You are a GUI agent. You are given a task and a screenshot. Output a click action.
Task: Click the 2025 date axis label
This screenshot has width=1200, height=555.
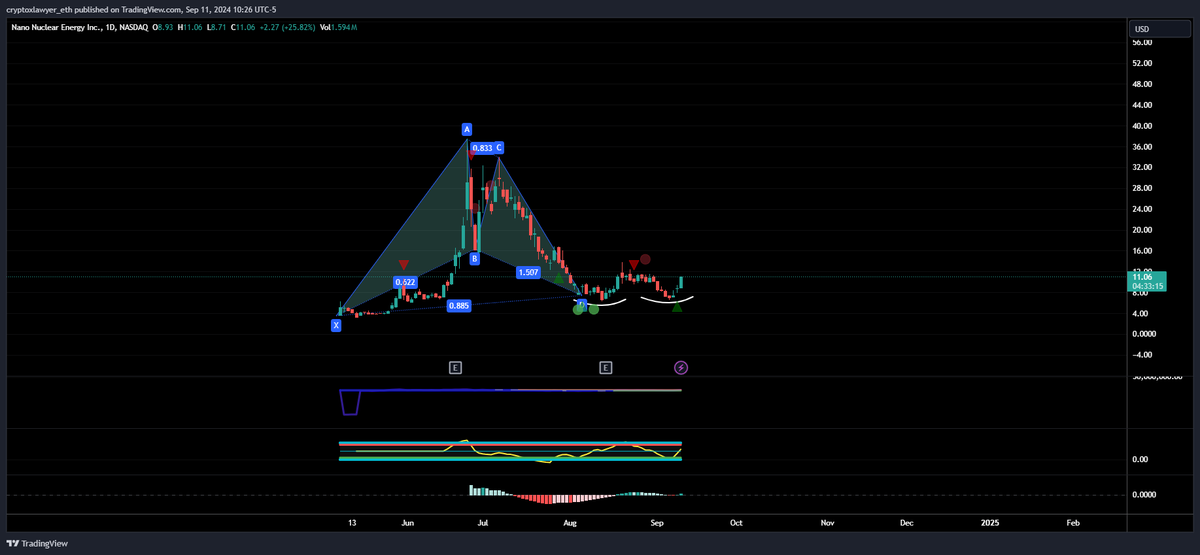[989, 522]
